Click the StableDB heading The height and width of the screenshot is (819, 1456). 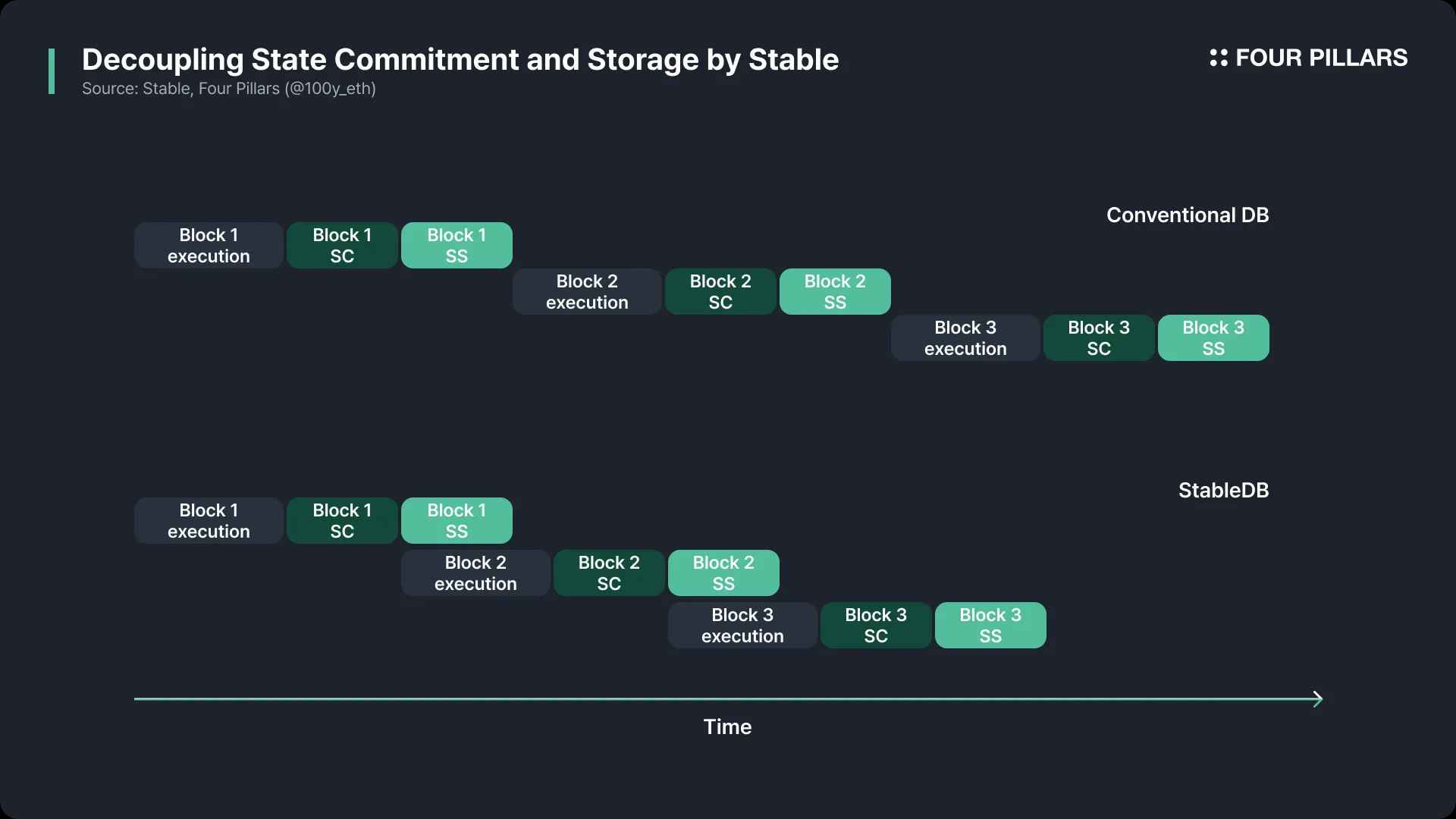1223,490
